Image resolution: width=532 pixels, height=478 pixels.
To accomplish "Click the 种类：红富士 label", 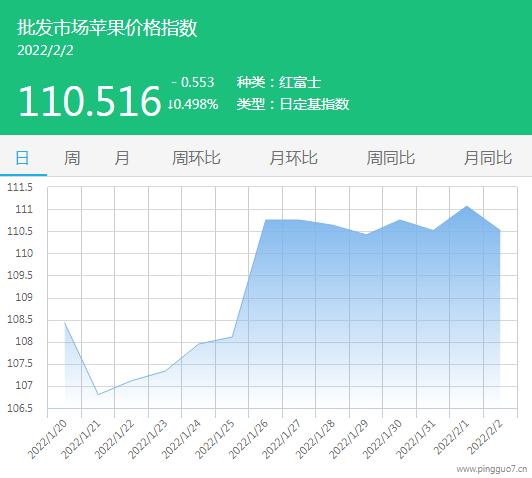I will 279,82.
